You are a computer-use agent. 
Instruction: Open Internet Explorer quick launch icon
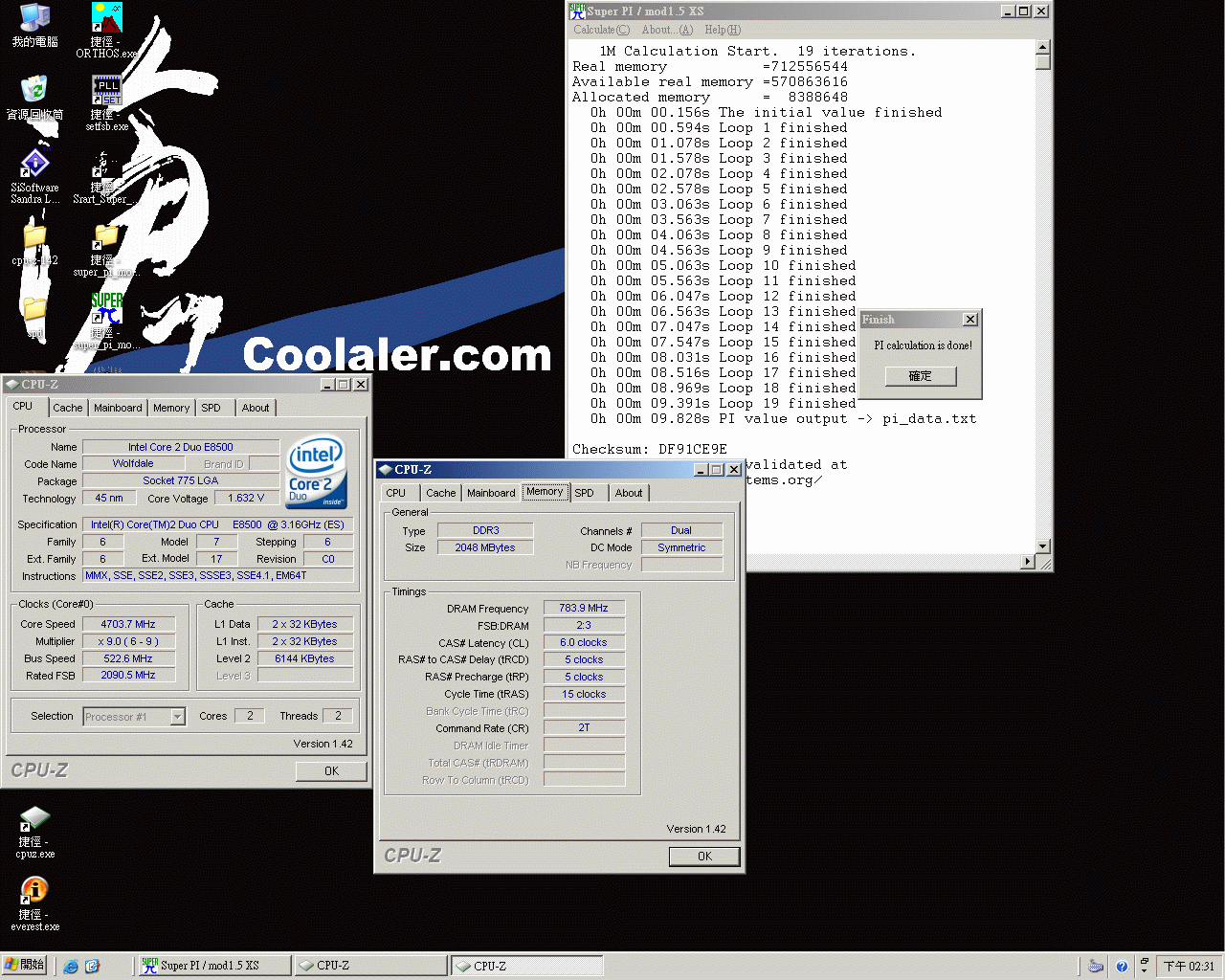[71, 967]
